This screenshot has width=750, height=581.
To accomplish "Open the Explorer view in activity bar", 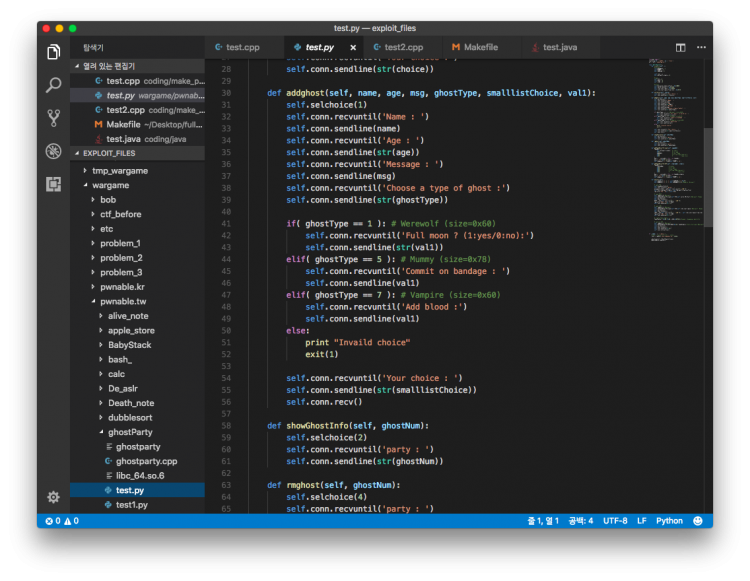I will (x=54, y=52).
